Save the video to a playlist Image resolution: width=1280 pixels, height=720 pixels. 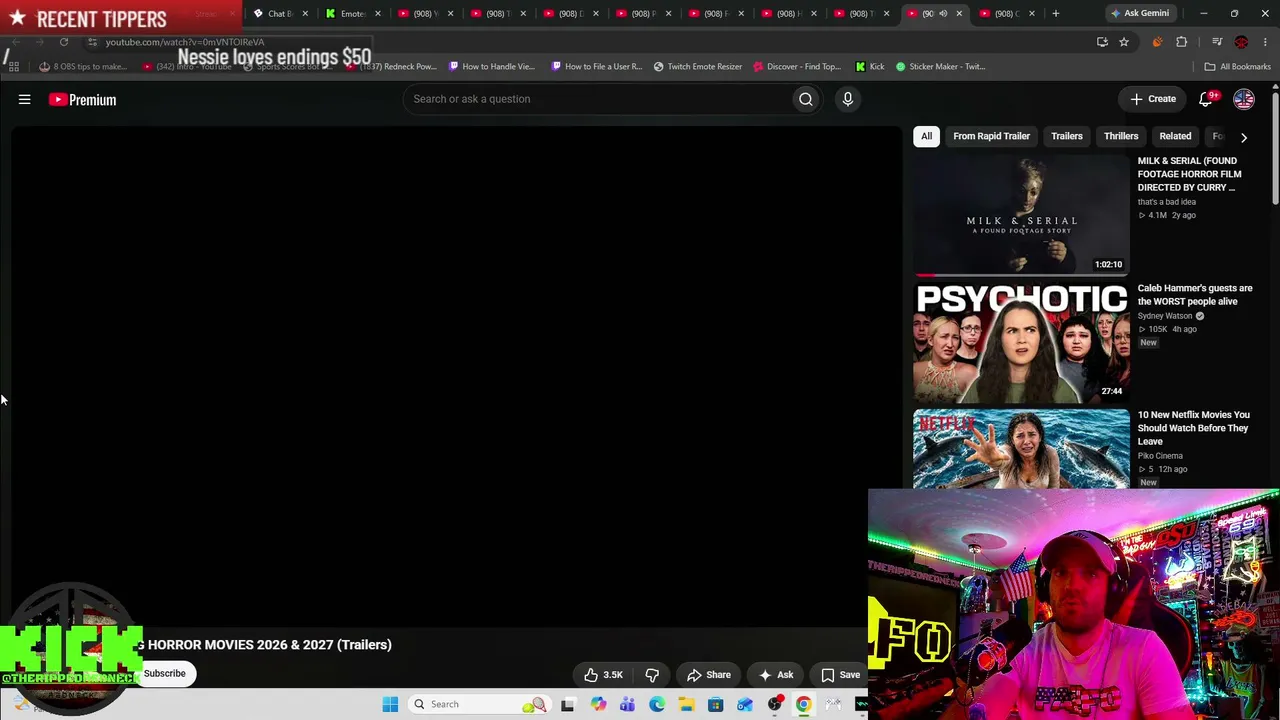(x=840, y=675)
